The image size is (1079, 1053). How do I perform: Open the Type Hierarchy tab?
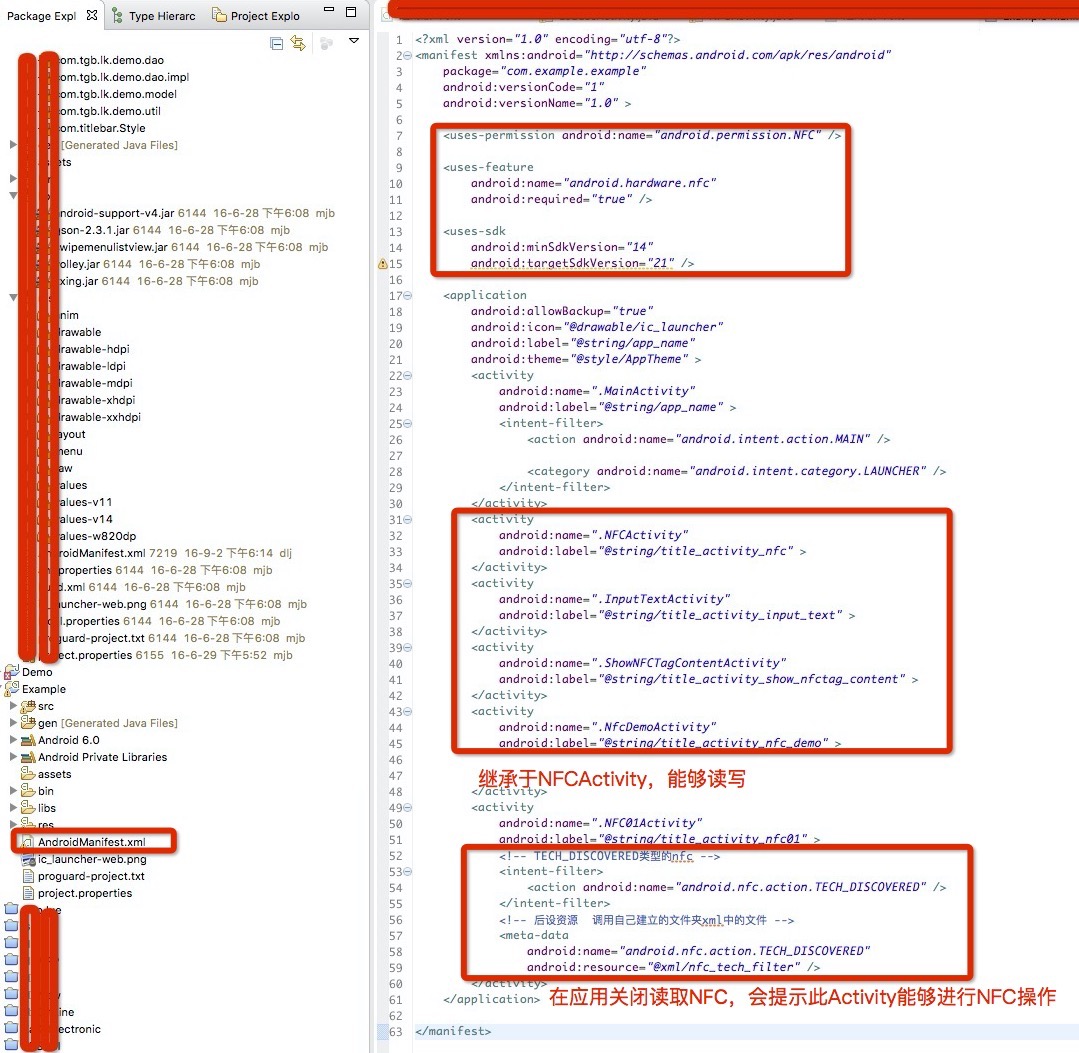pyautogui.click(x=162, y=16)
